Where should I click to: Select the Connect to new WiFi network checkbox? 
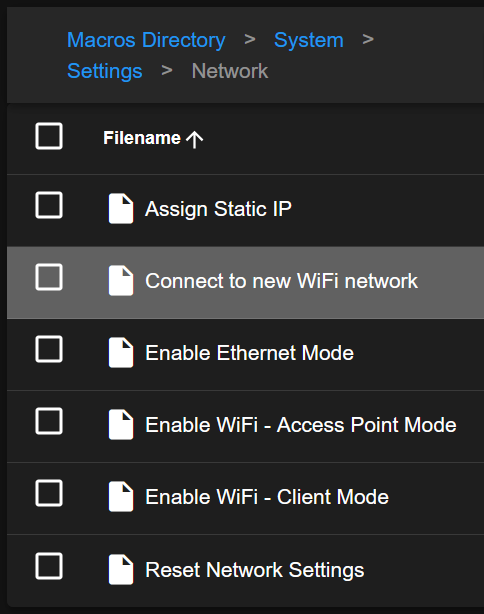tap(49, 277)
